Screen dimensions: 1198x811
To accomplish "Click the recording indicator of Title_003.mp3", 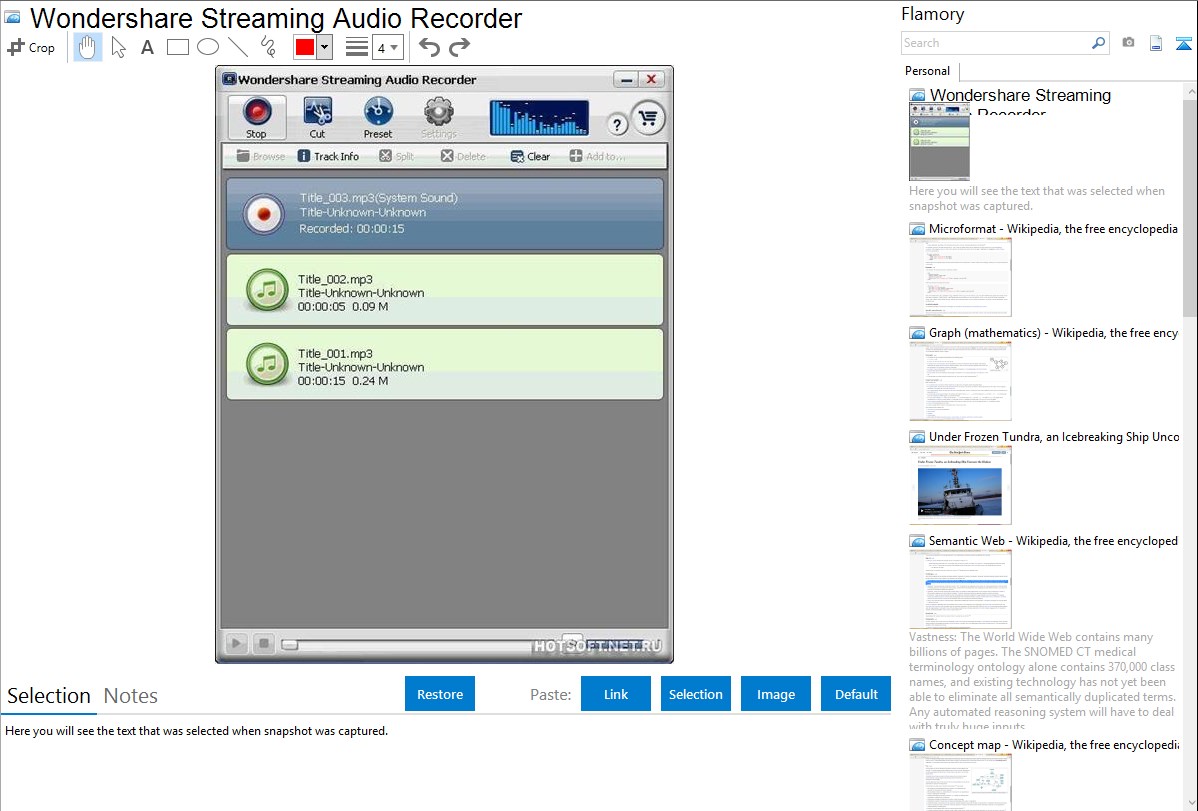I will 264,214.
